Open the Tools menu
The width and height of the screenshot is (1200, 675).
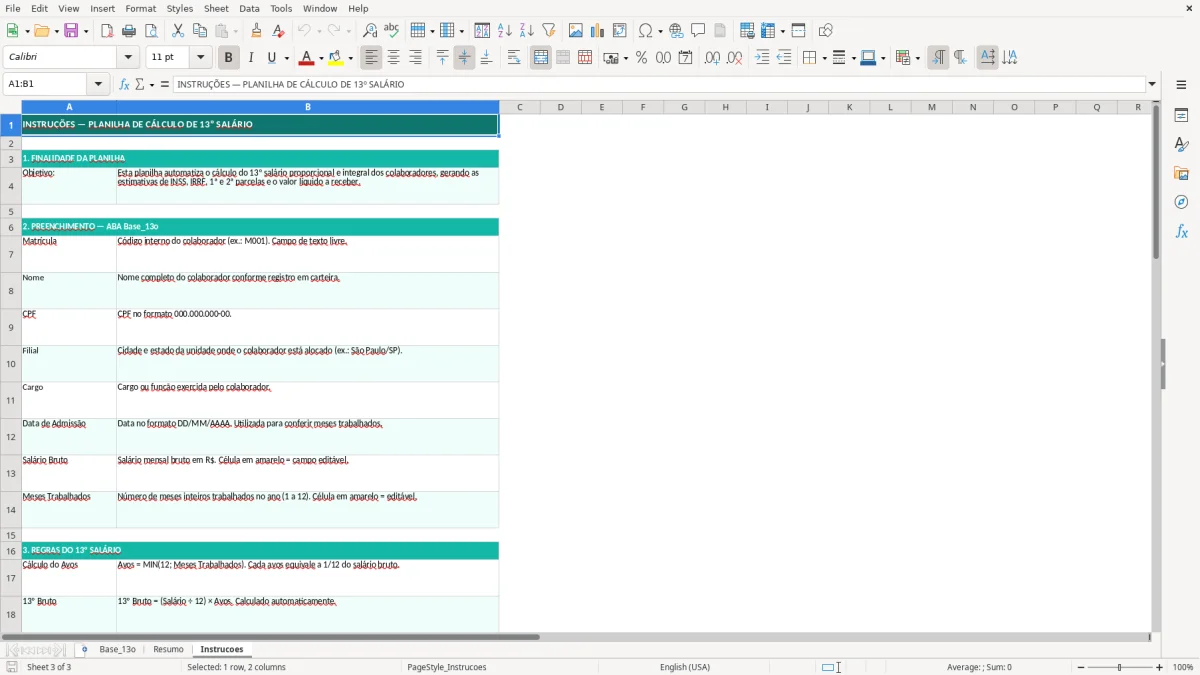tap(281, 8)
